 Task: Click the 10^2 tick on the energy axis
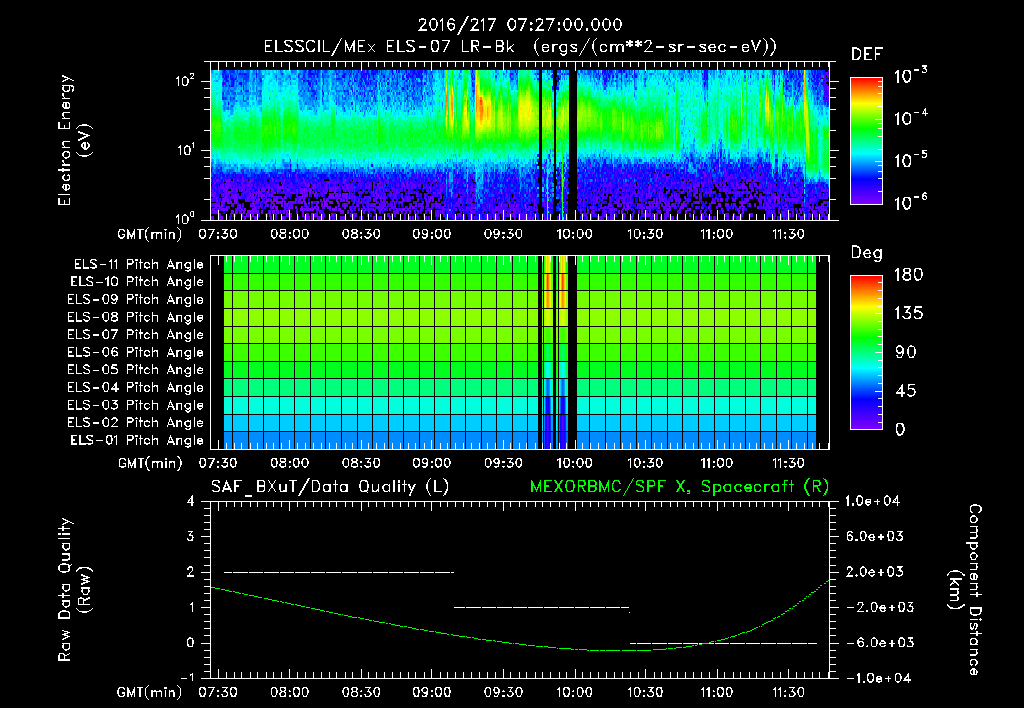coord(185,81)
